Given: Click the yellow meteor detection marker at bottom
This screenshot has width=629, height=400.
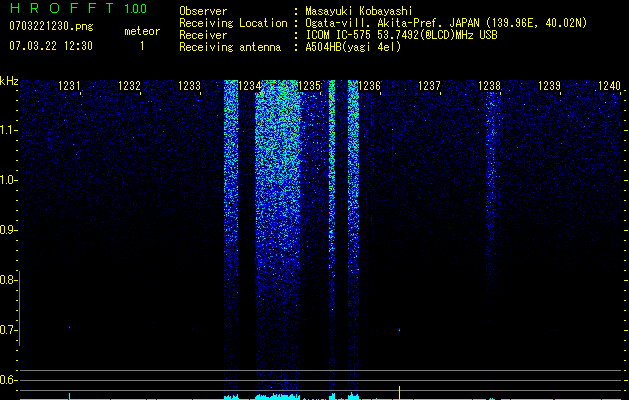Looking at the screenshot, I should (x=399, y=393).
